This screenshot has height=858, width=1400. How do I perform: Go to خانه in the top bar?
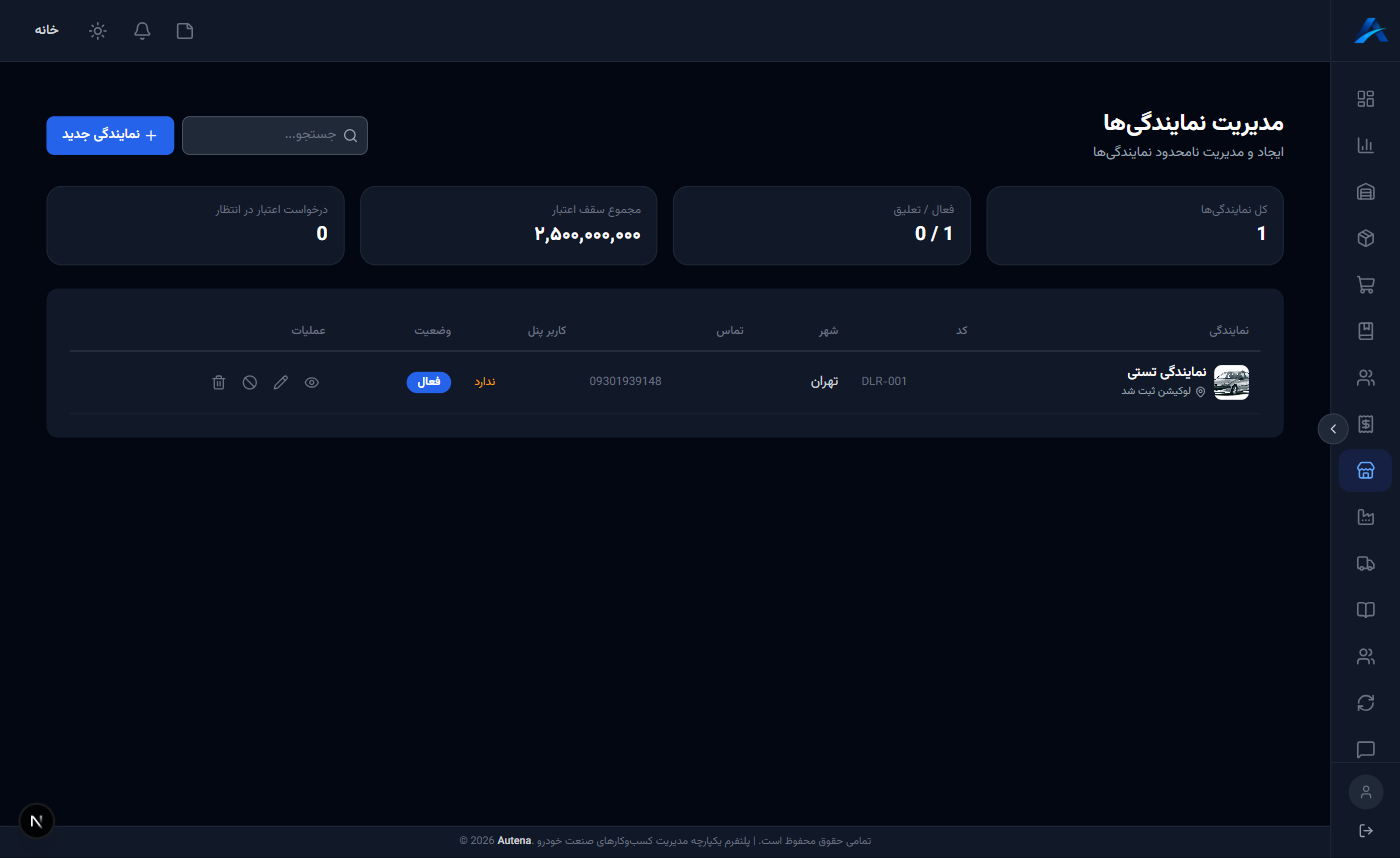[47, 30]
